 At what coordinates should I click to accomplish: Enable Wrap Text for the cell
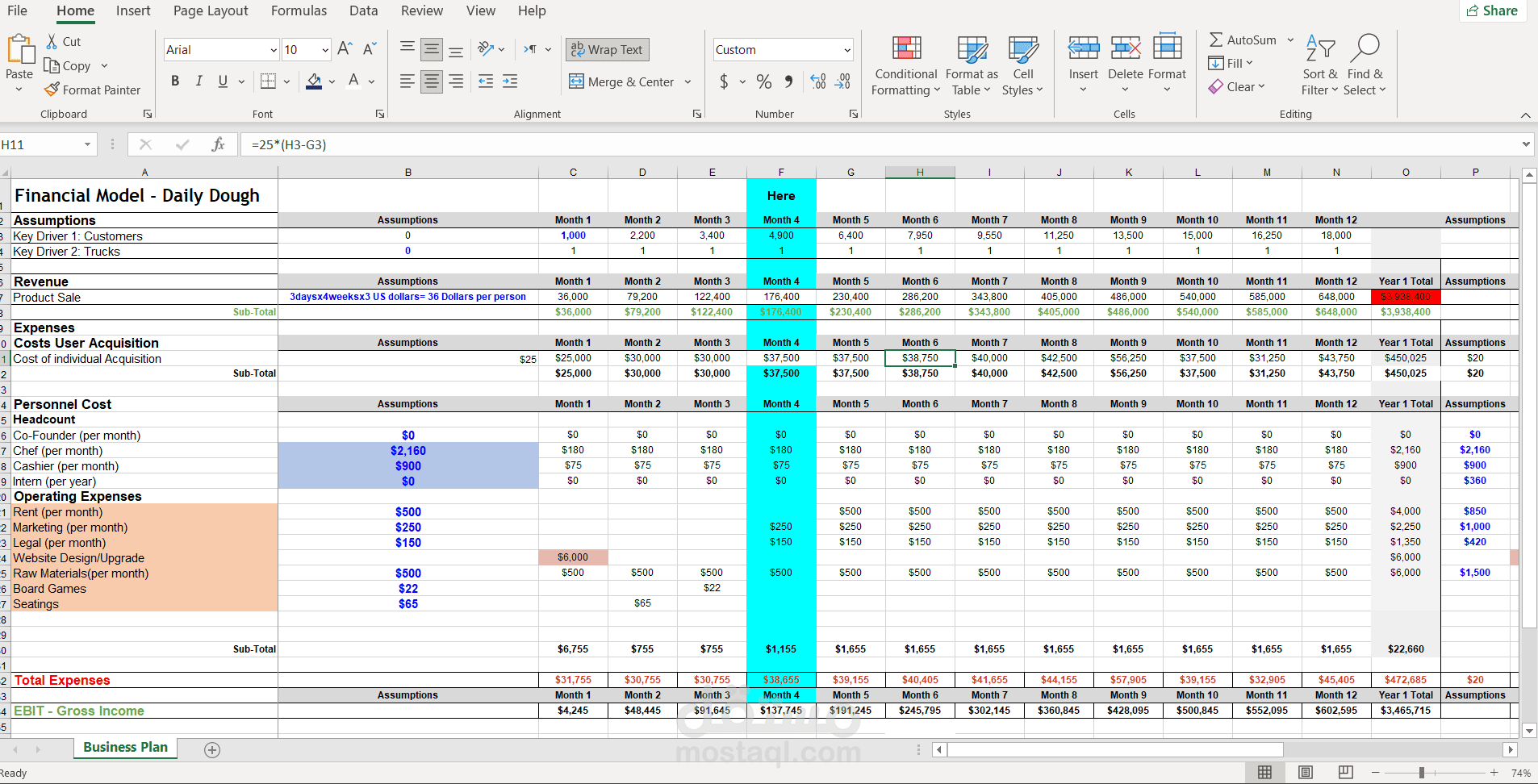pos(607,49)
